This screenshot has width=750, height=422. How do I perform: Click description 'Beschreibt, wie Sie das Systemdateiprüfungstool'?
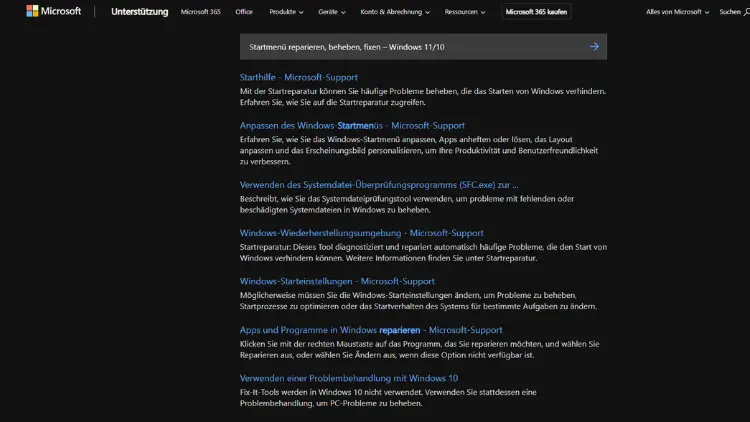click(x=407, y=204)
